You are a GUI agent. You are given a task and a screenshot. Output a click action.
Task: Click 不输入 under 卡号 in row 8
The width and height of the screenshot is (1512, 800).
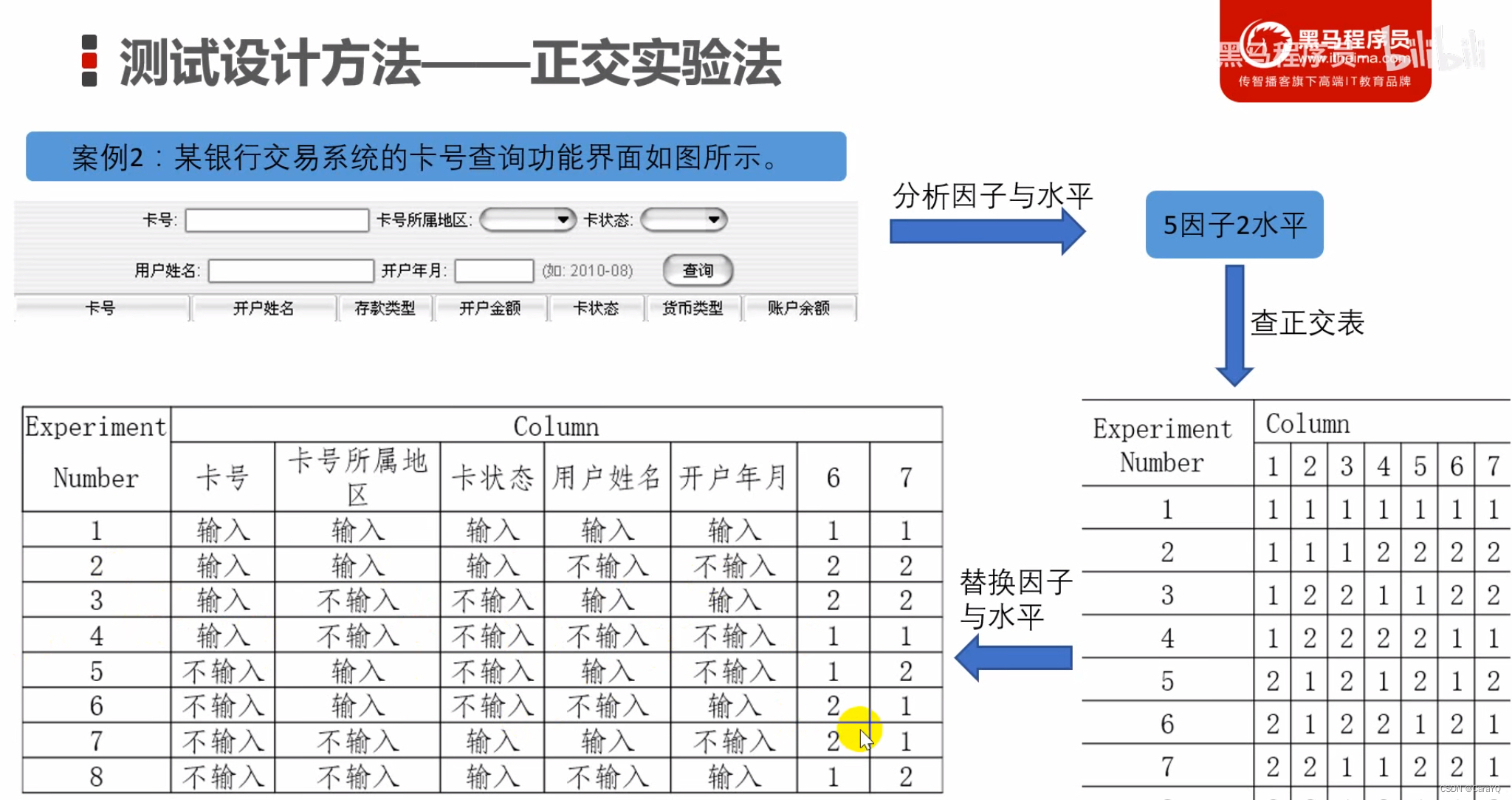pos(223,777)
